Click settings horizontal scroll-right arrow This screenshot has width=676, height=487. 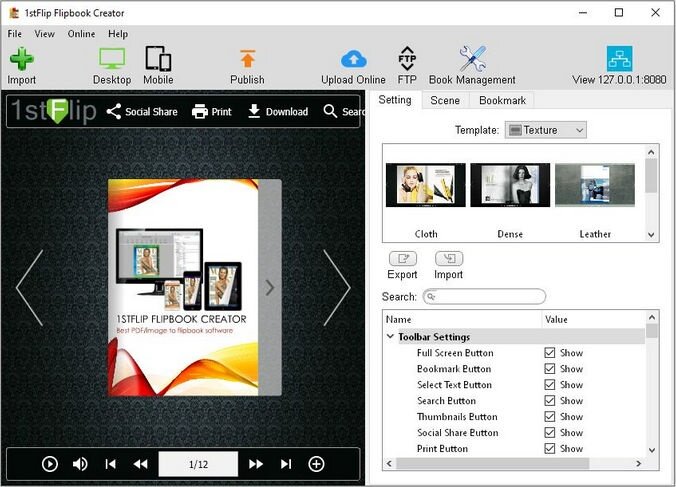pos(639,463)
